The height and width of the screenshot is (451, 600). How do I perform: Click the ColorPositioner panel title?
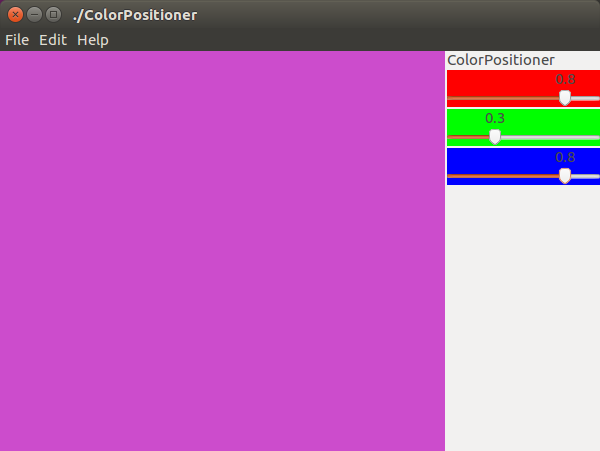[501, 60]
